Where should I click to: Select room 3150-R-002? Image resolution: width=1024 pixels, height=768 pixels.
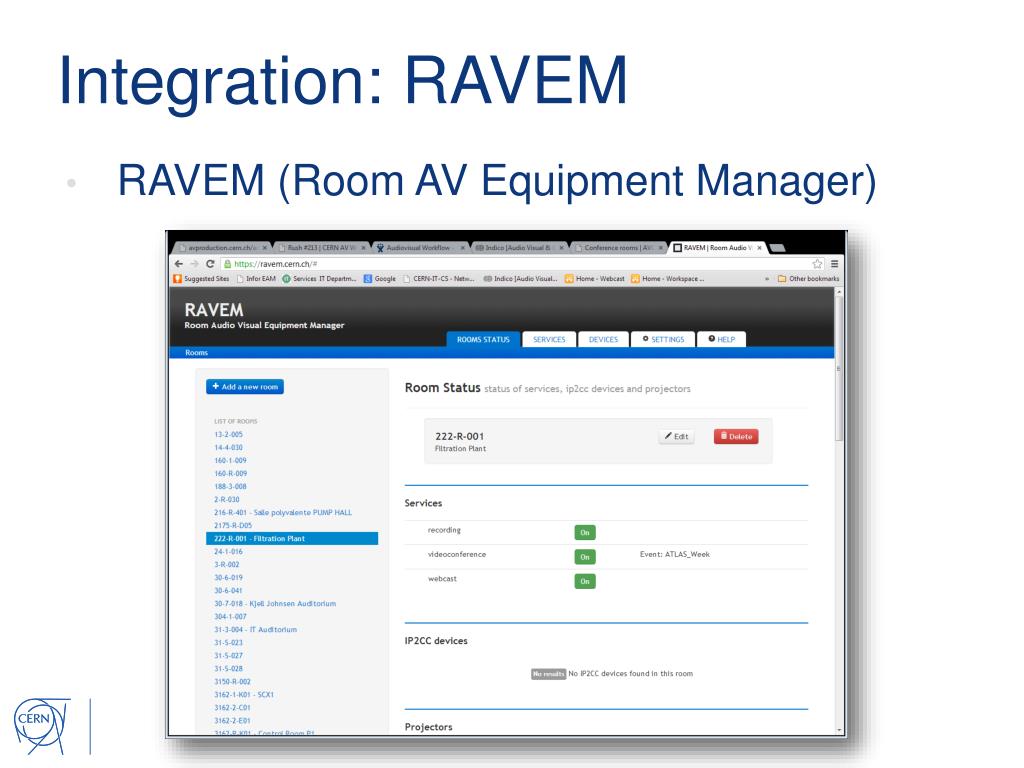232,682
